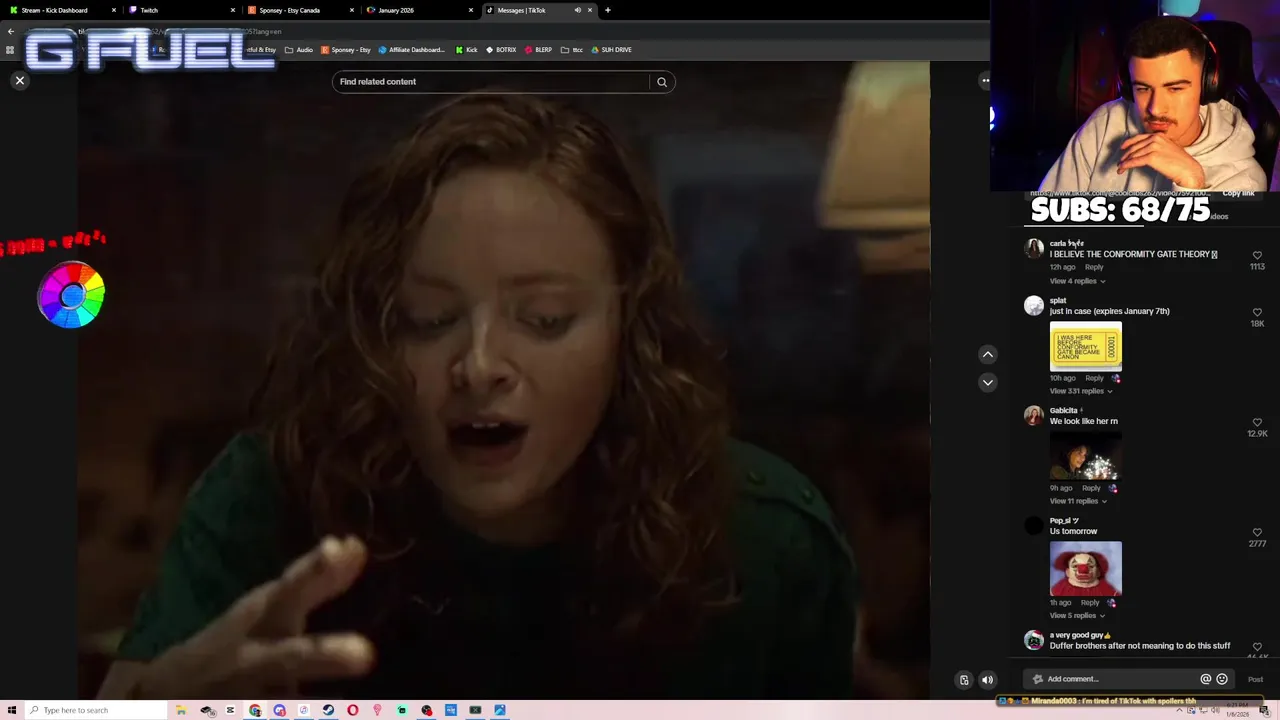The image size is (1280, 720).
Task: Open a new browser tab
Action: [x=608, y=10]
